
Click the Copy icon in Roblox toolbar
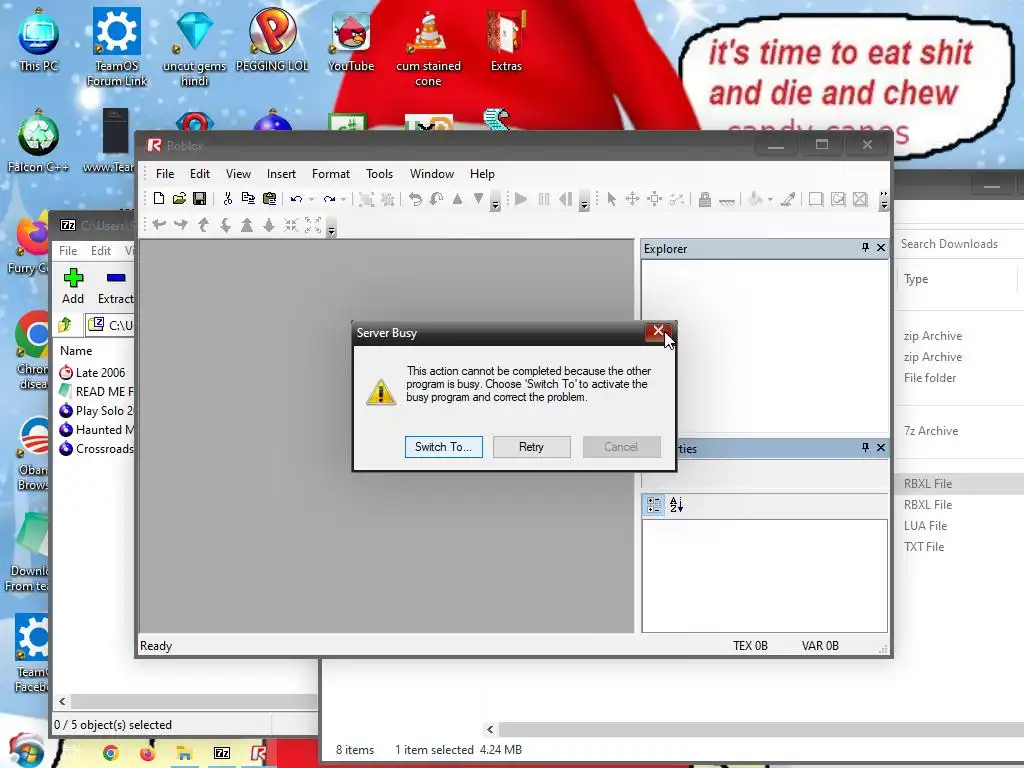tap(248, 199)
